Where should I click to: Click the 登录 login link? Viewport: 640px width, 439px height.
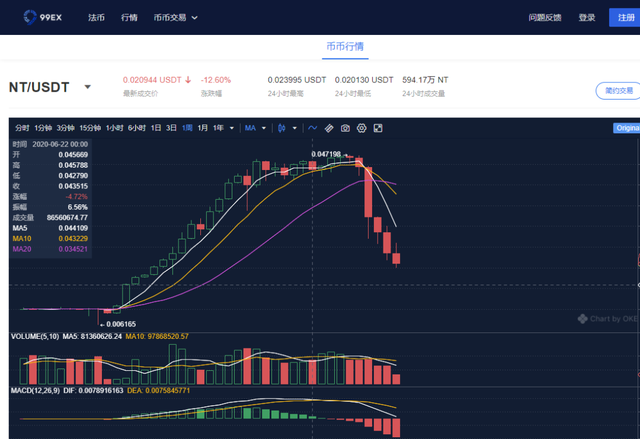pyautogui.click(x=587, y=18)
